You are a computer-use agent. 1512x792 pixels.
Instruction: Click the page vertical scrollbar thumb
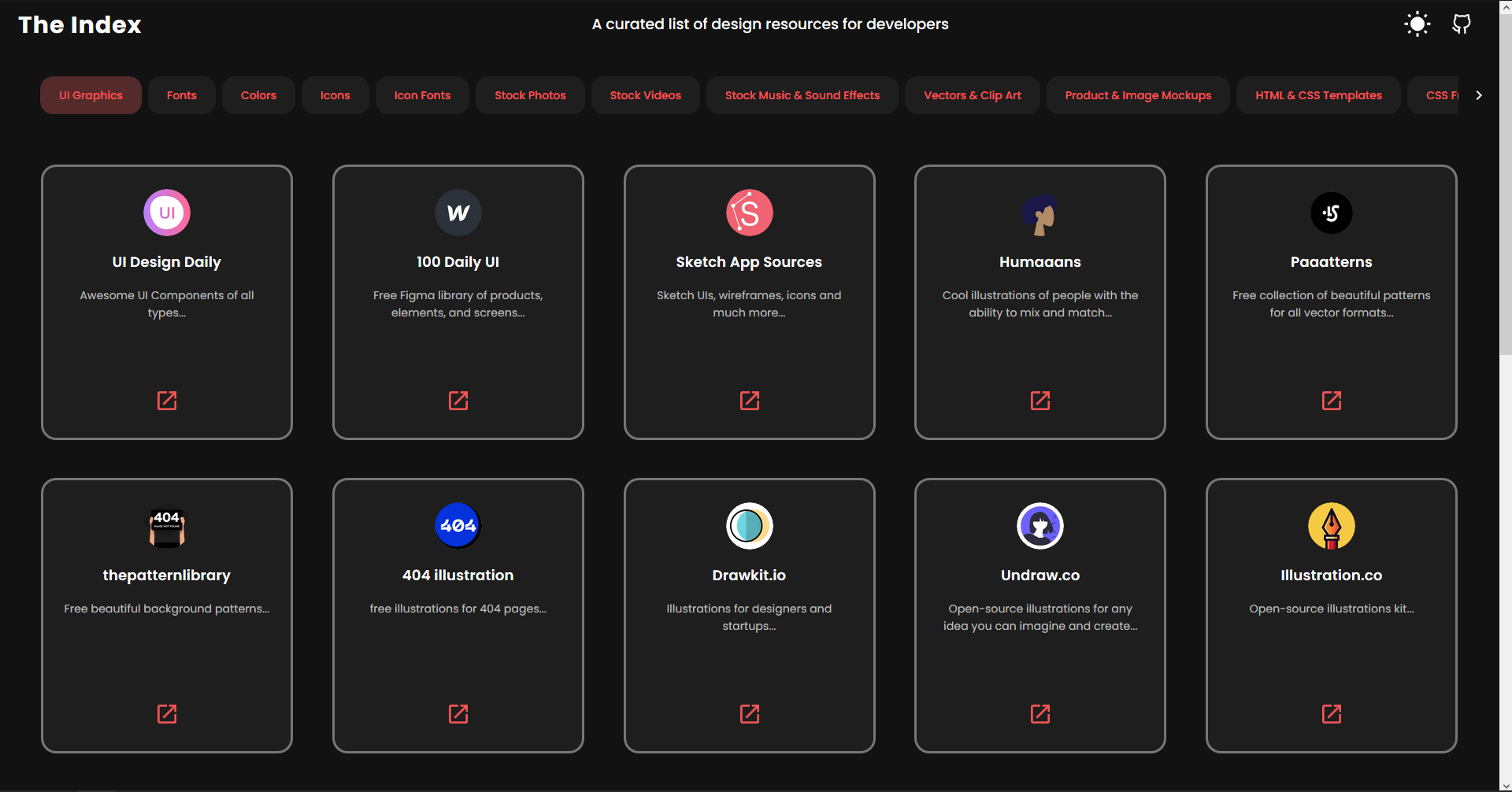(1506, 183)
